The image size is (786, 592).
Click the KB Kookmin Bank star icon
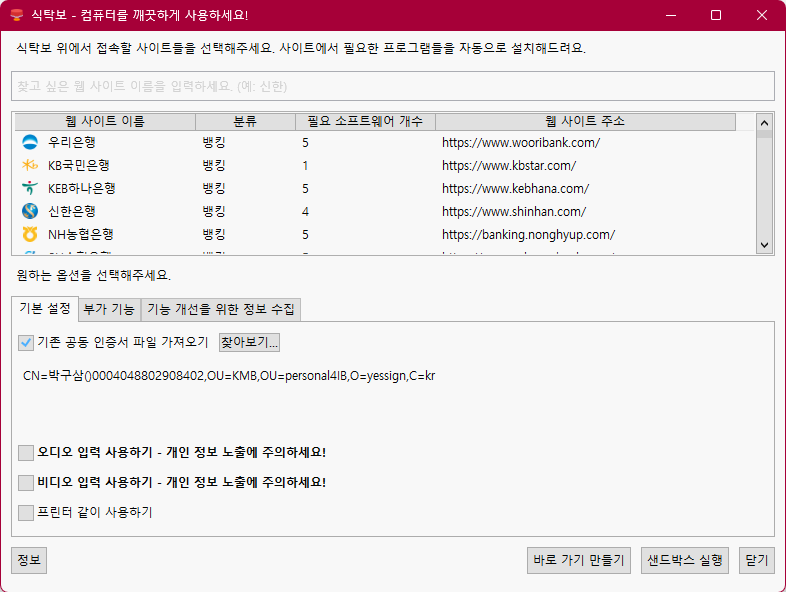(x=30, y=165)
